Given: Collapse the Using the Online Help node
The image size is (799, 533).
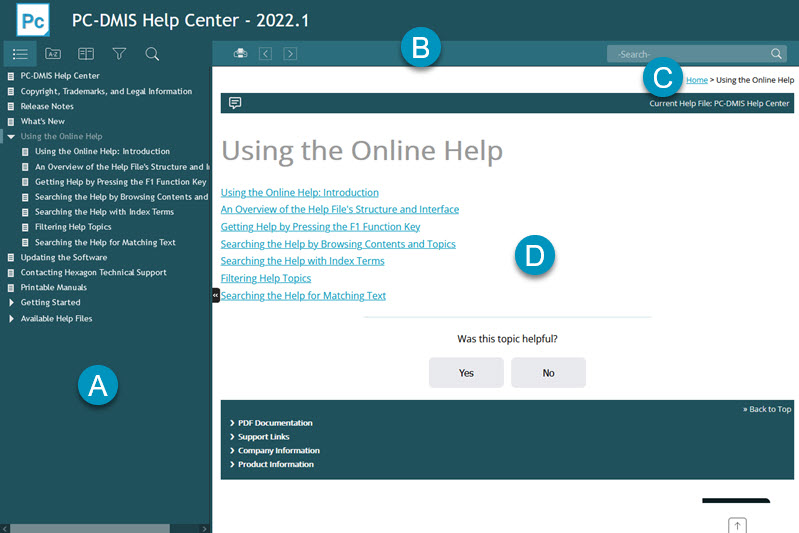Looking at the screenshot, I should pyautogui.click(x=10, y=136).
